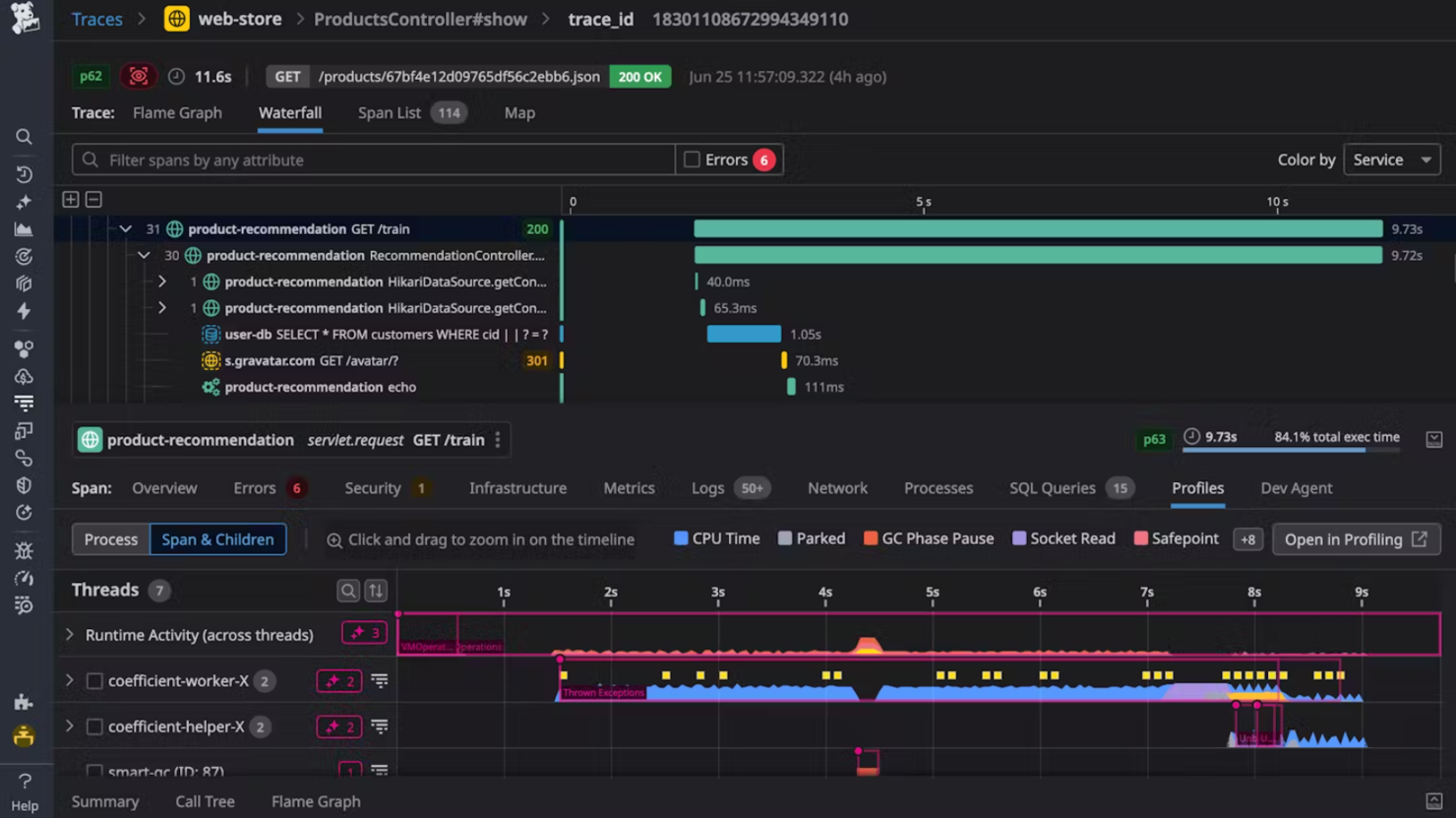Open the Color by Service dropdown
Viewport: 1456px width, 818px height.
pyautogui.click(x=1391, y=158)
